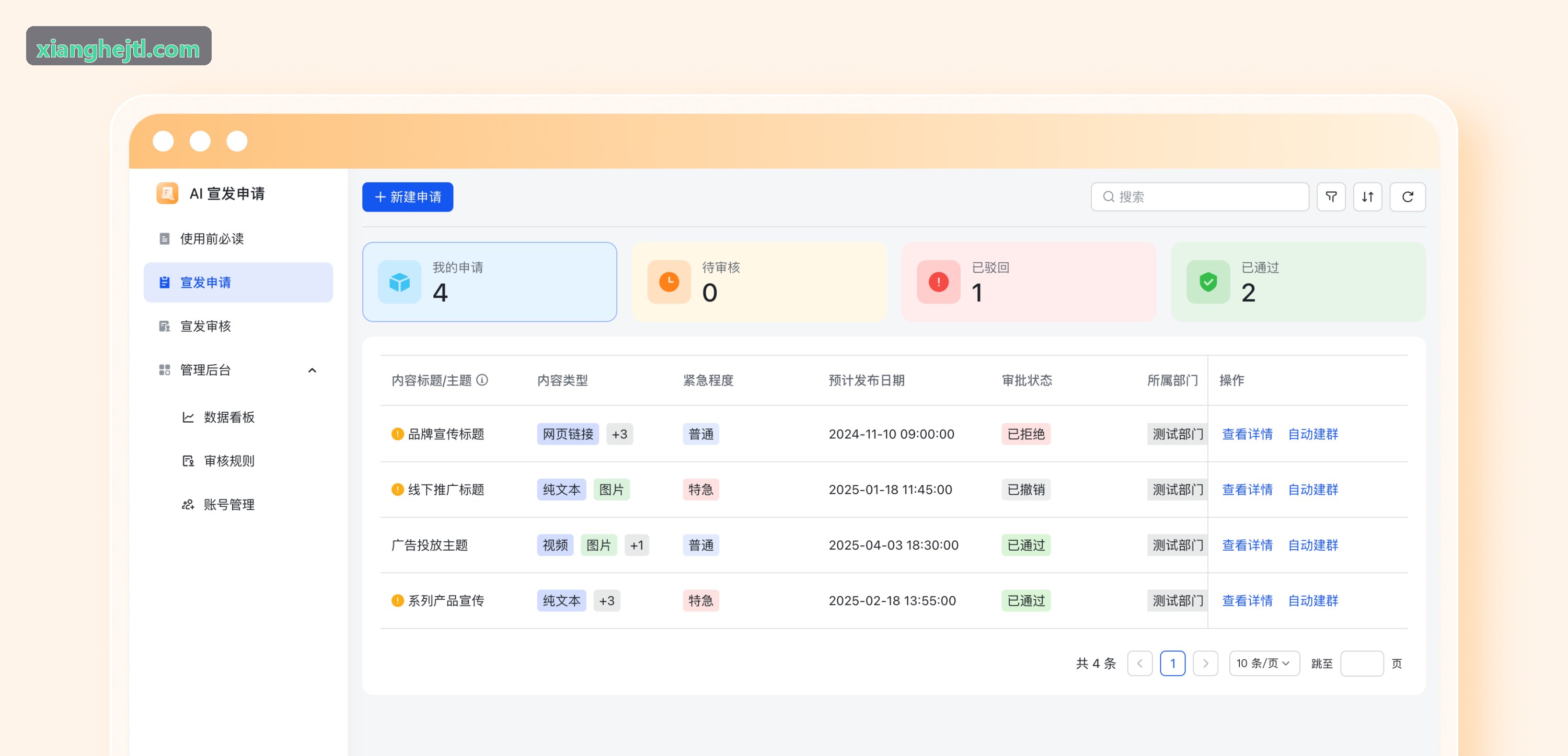Click the AI 宣发申请 logo icon
This screenshot has height=756, width=1568.
coord(167,193)
